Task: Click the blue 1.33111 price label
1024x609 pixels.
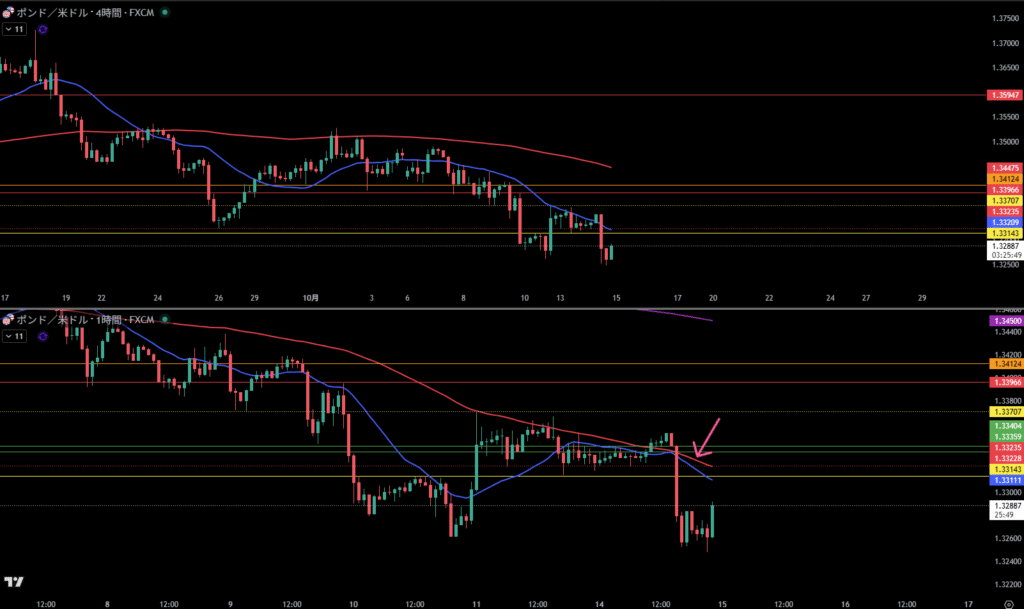Action: click(1003, 481)
